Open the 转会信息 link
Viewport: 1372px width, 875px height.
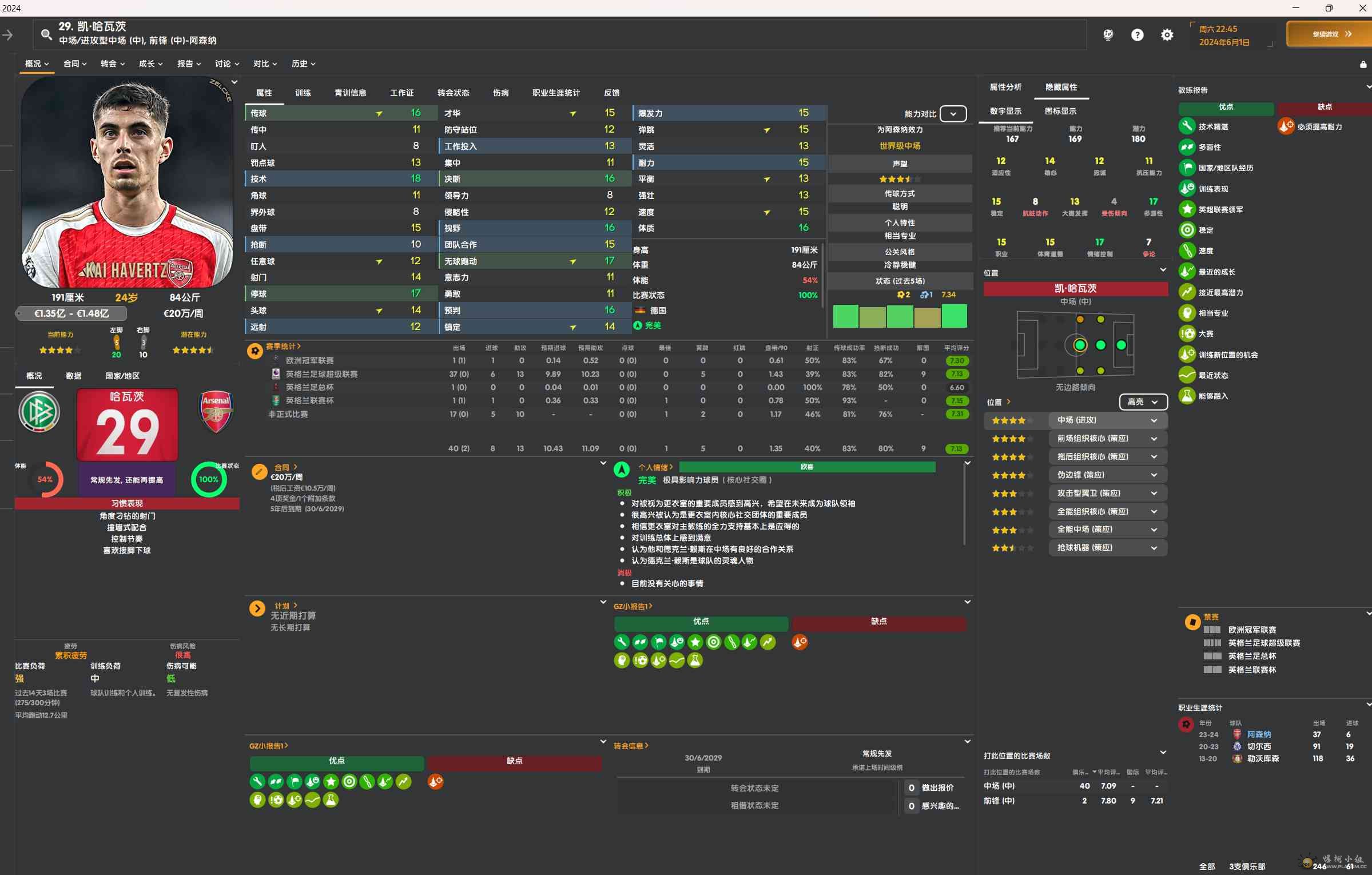pyautogui.click(x=631, y=746)
